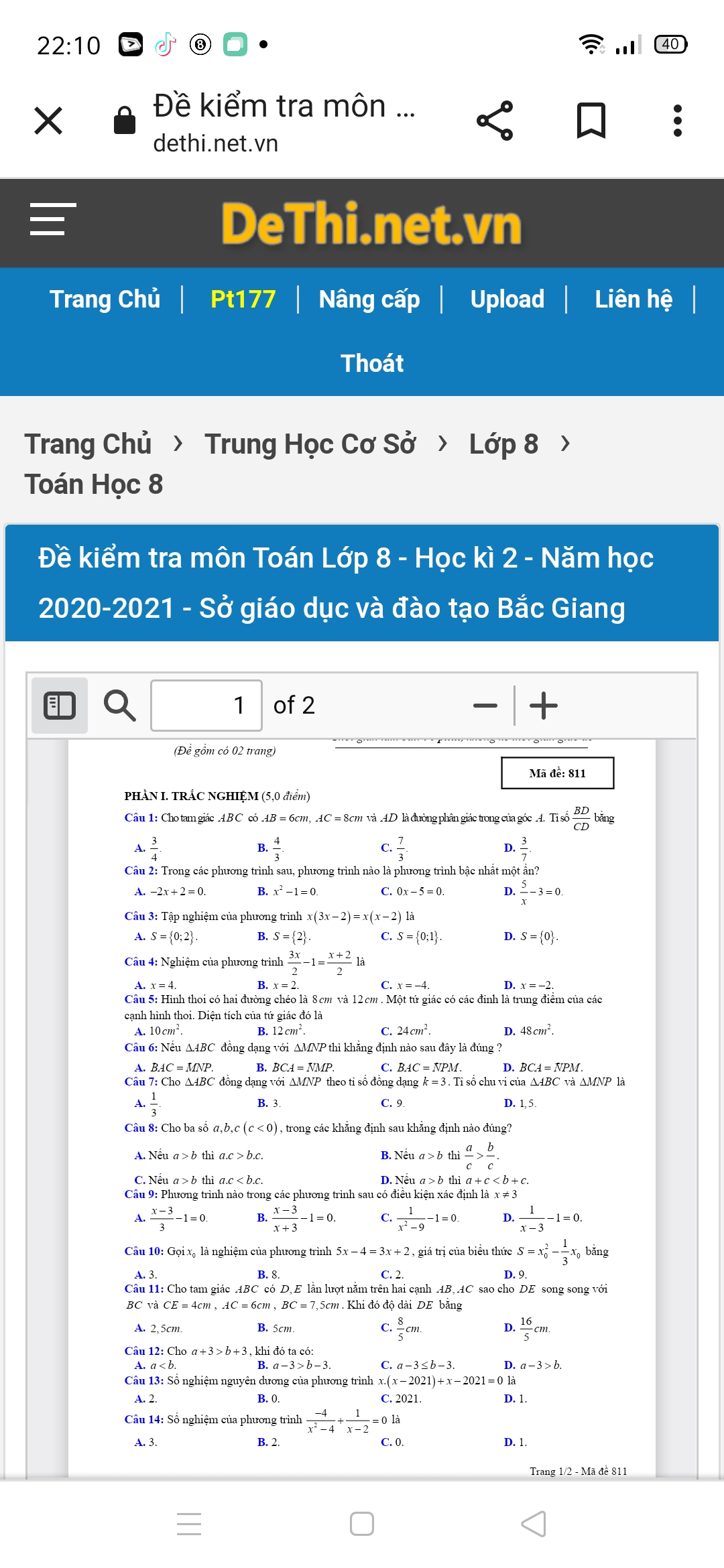
Task: Open Lớp 8 breadcrumb link
Action: 503,444
